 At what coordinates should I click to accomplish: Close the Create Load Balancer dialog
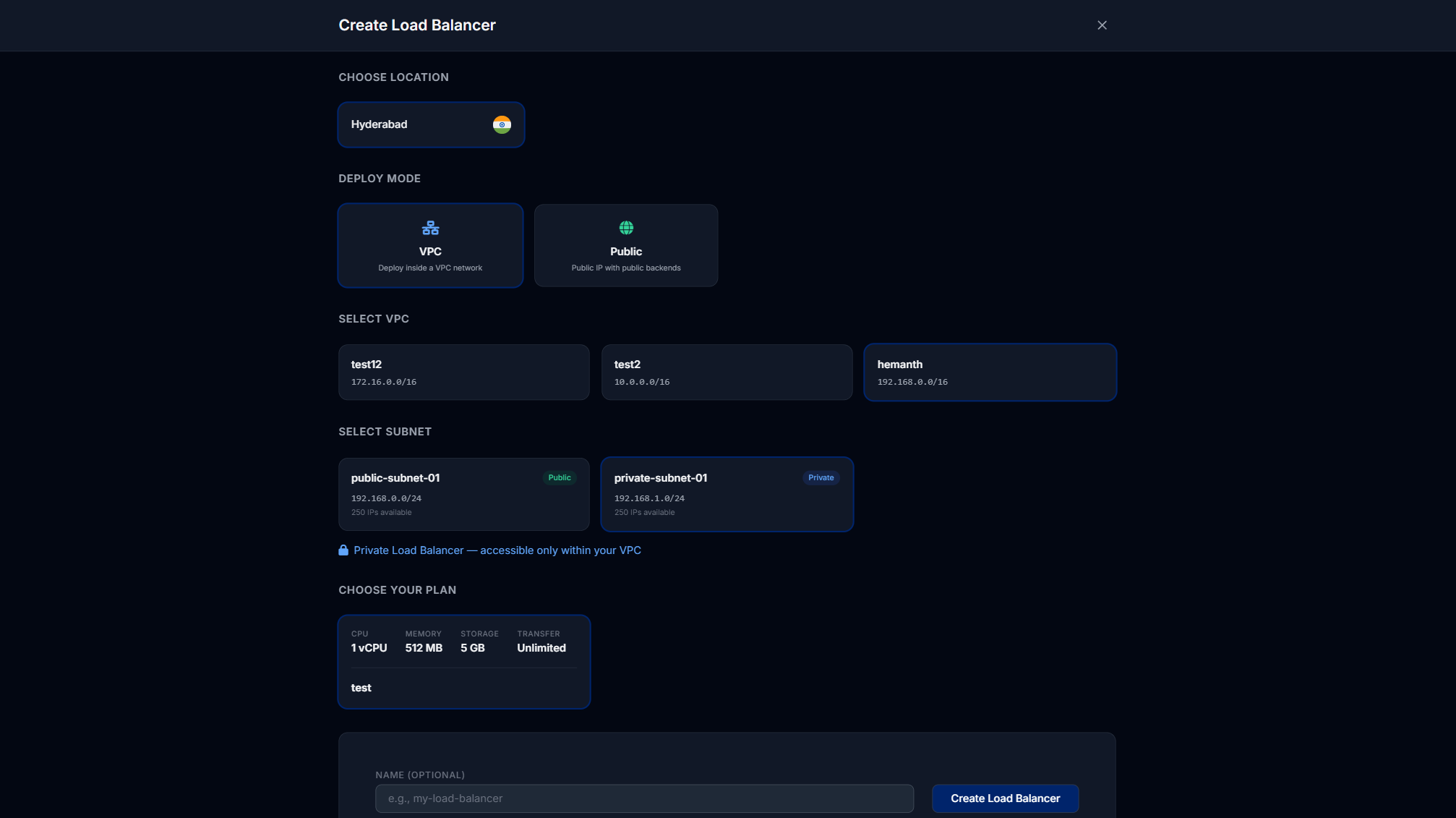click(1101, 25)
